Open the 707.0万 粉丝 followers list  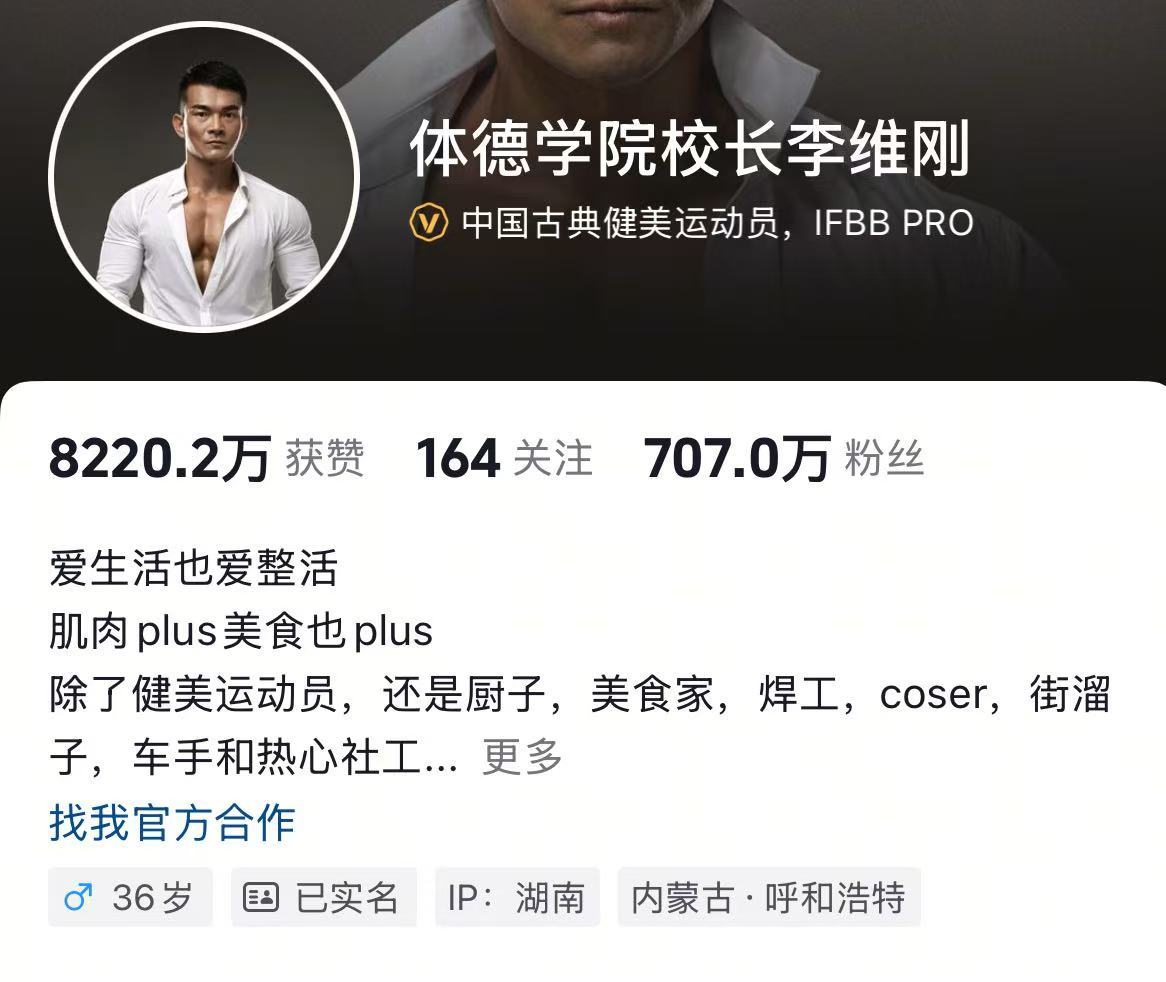[784, 458]
